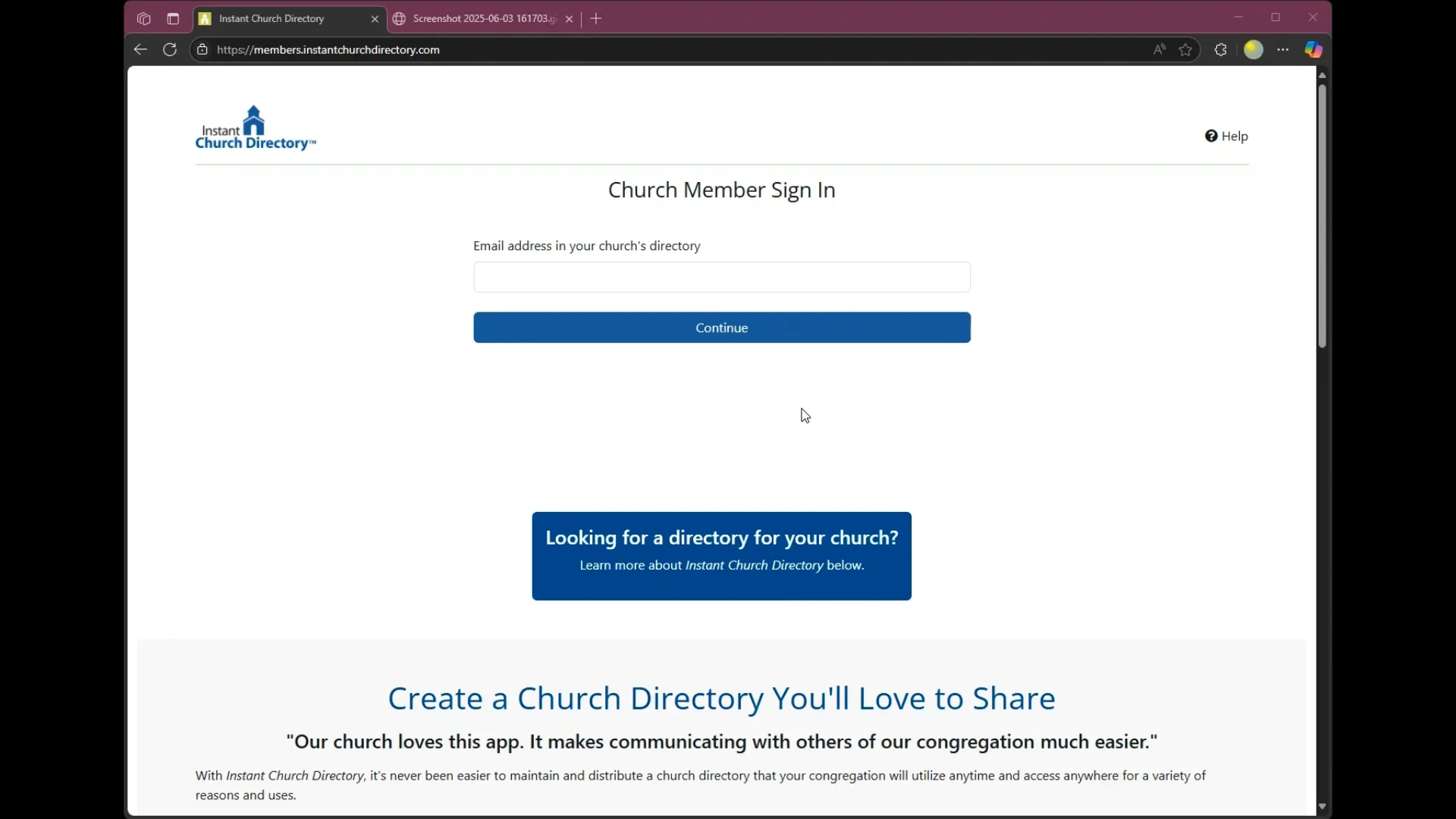Viewport: 1456px width, 819px height.
Task: Open the Copilot sidebar icon
Action: [1313, 50]
